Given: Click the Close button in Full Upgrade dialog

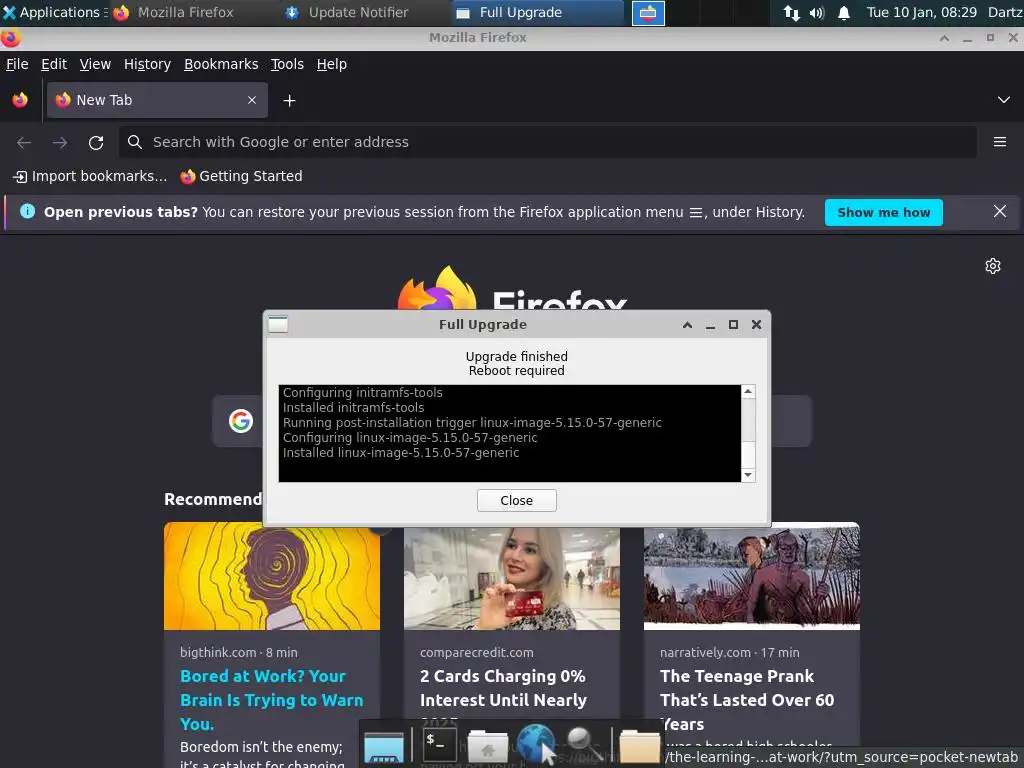Looking at the screenshot, I should pyautogui.click(x=517, y=500).
